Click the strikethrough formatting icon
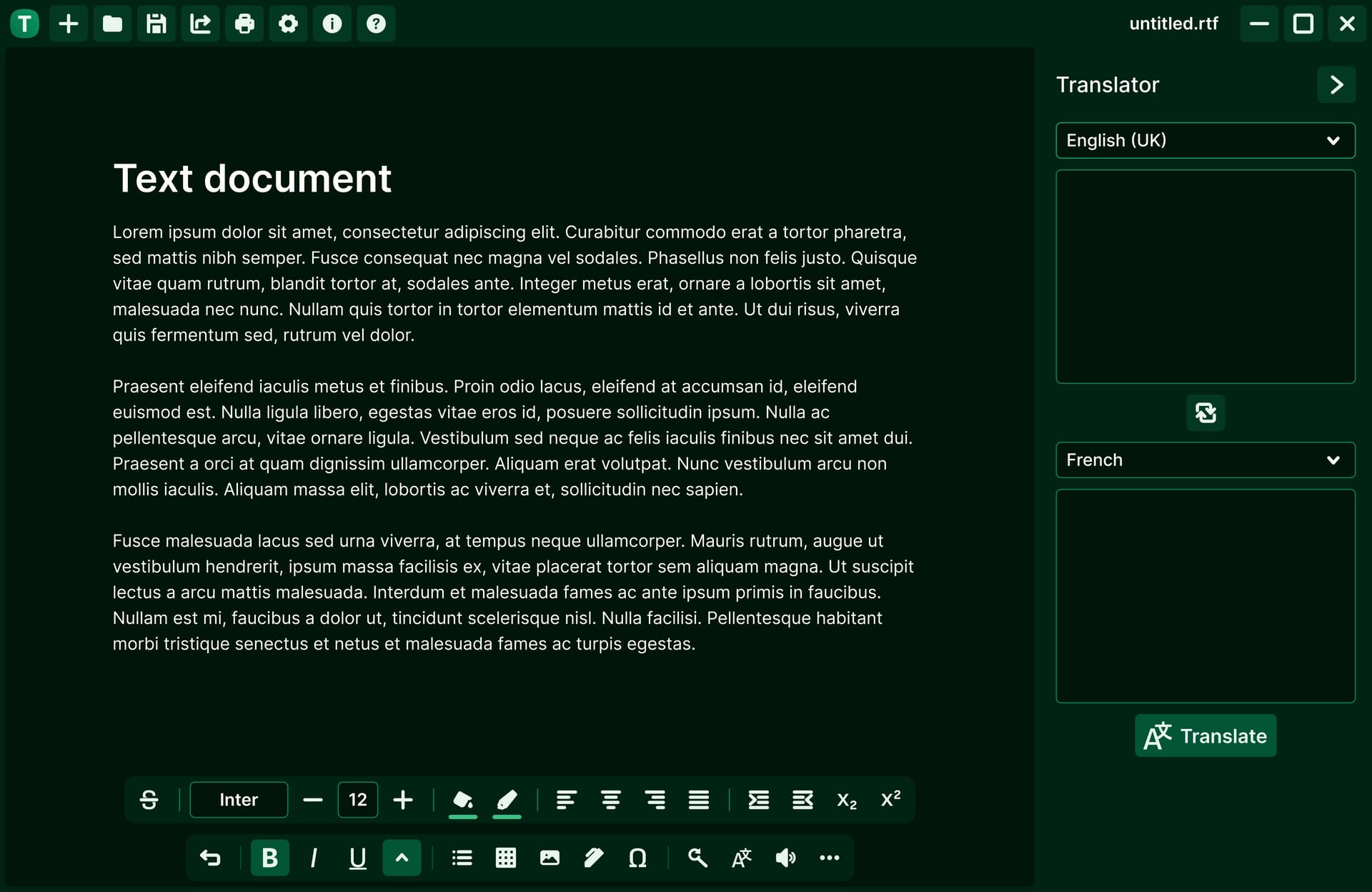 coord(149,800)
